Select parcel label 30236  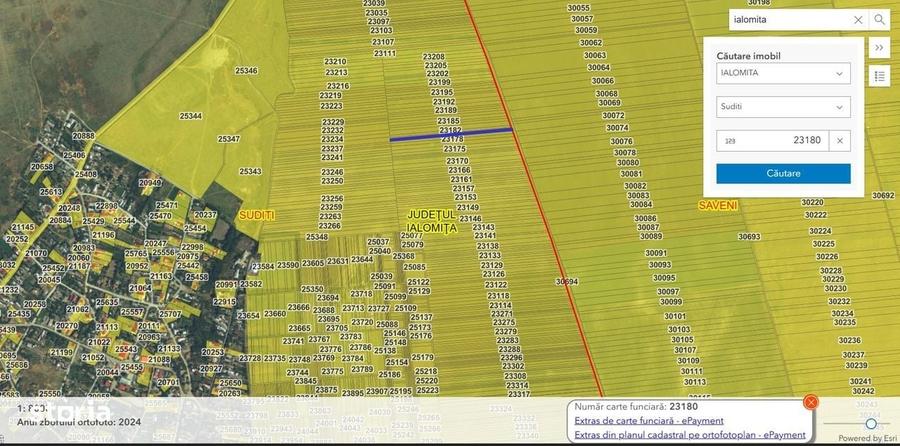coord(849,340)
